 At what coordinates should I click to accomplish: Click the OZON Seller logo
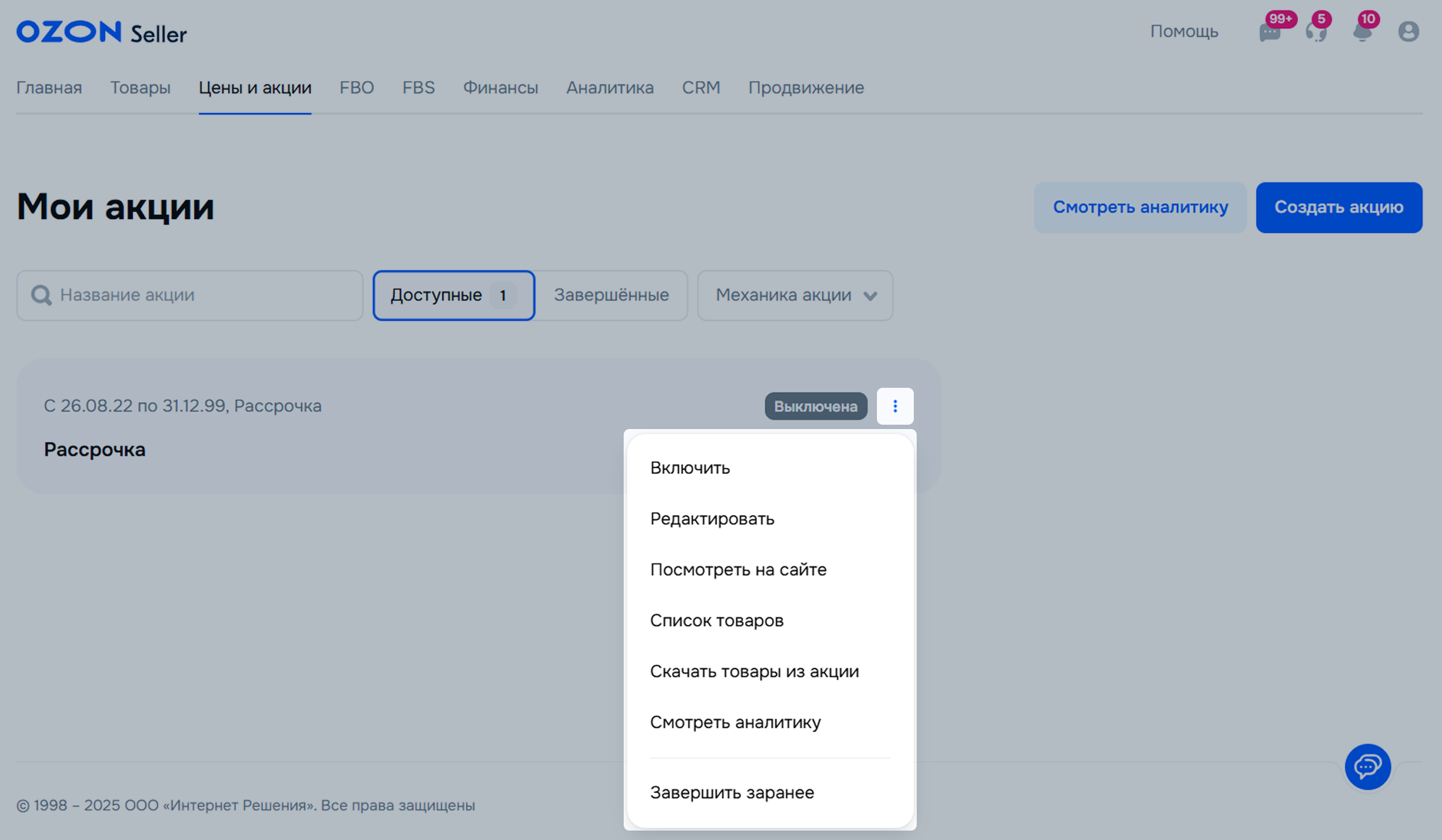[x=101, y=32]
